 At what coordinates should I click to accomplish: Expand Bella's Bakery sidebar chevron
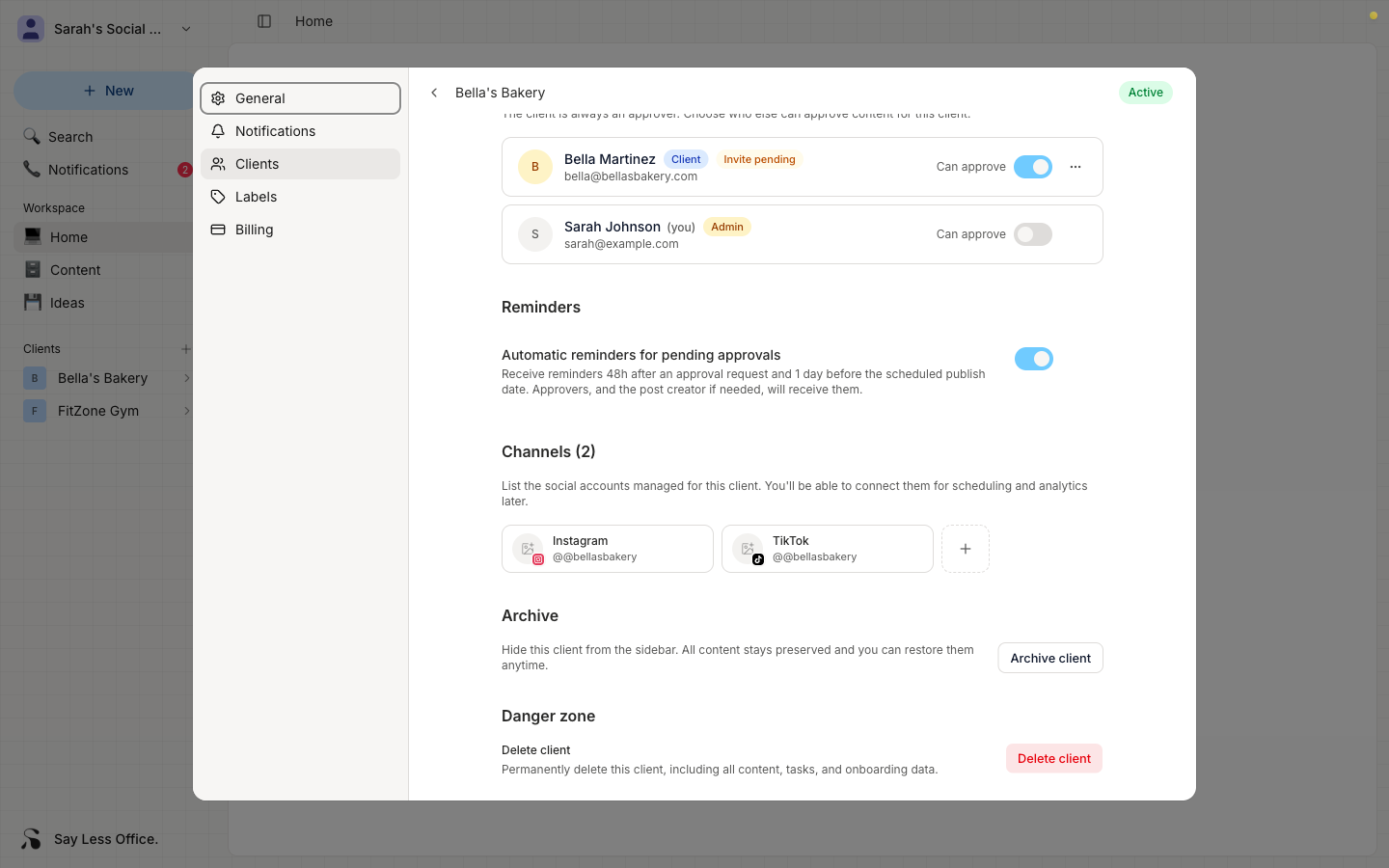(x=186, y=378)
